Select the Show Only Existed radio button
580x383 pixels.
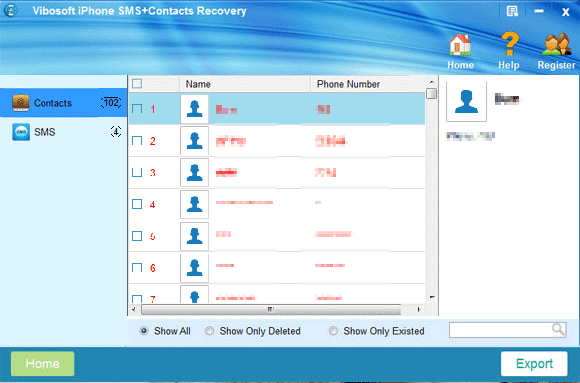coord(333,330)
